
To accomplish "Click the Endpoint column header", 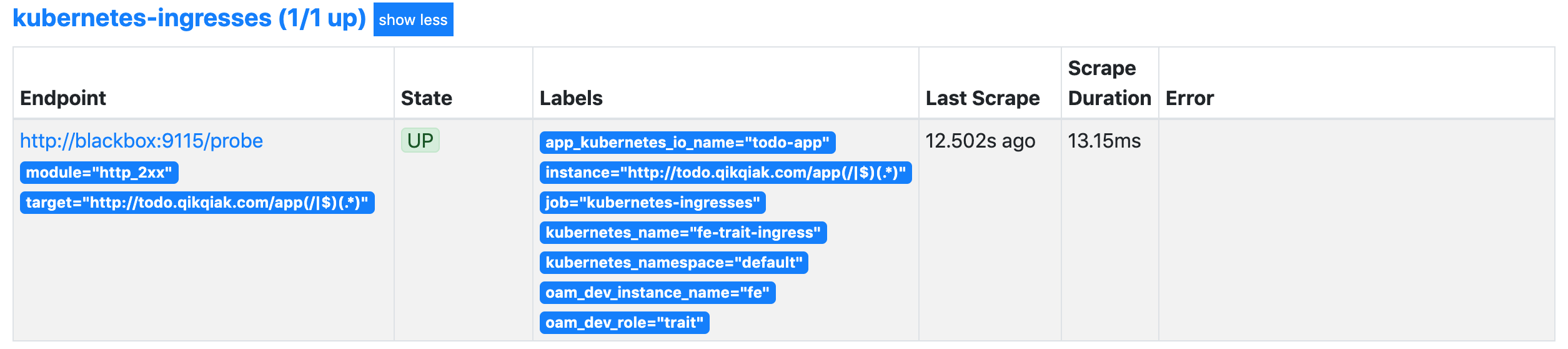I will point(63,98).
